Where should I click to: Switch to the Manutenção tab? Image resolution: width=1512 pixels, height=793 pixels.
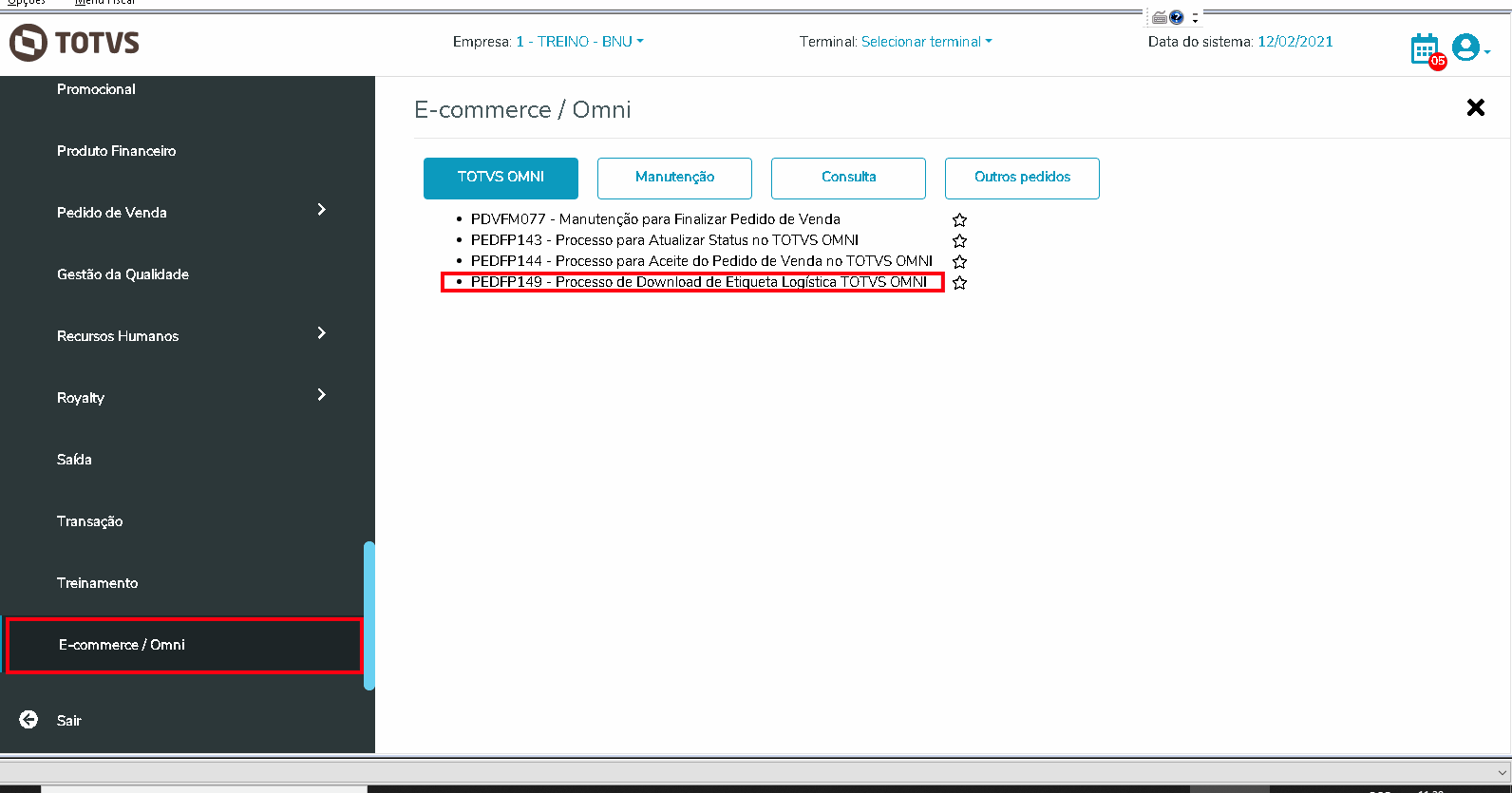coord(674,178)
